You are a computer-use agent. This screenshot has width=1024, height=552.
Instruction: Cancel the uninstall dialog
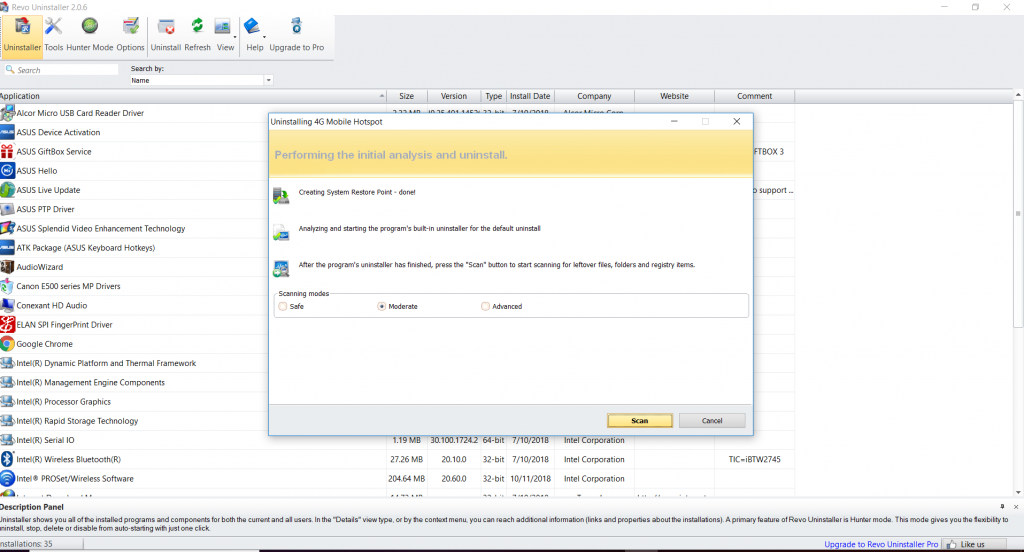click(712, 421)
